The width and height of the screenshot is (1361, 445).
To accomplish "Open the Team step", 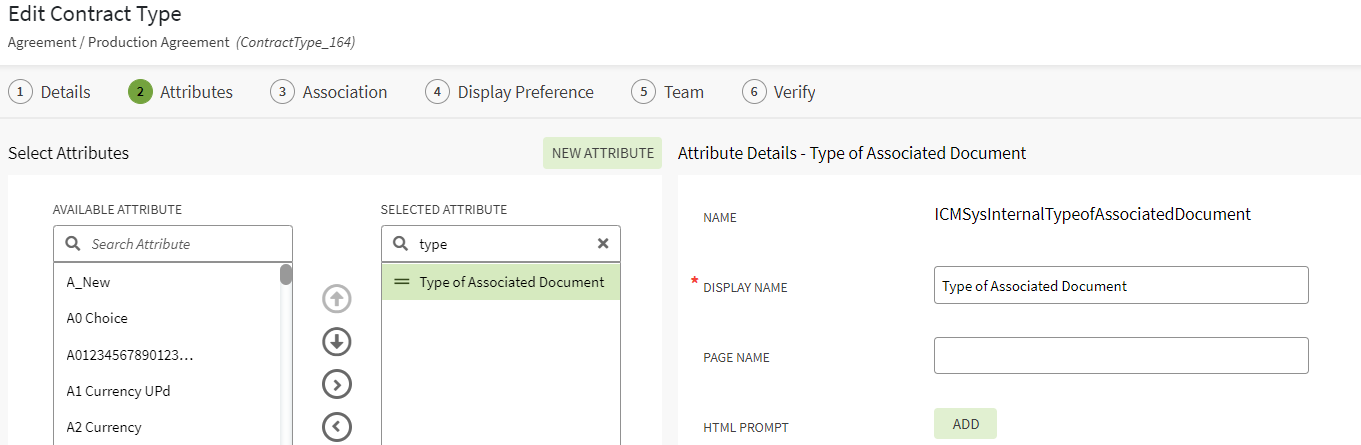I will (x=668, y=92).
